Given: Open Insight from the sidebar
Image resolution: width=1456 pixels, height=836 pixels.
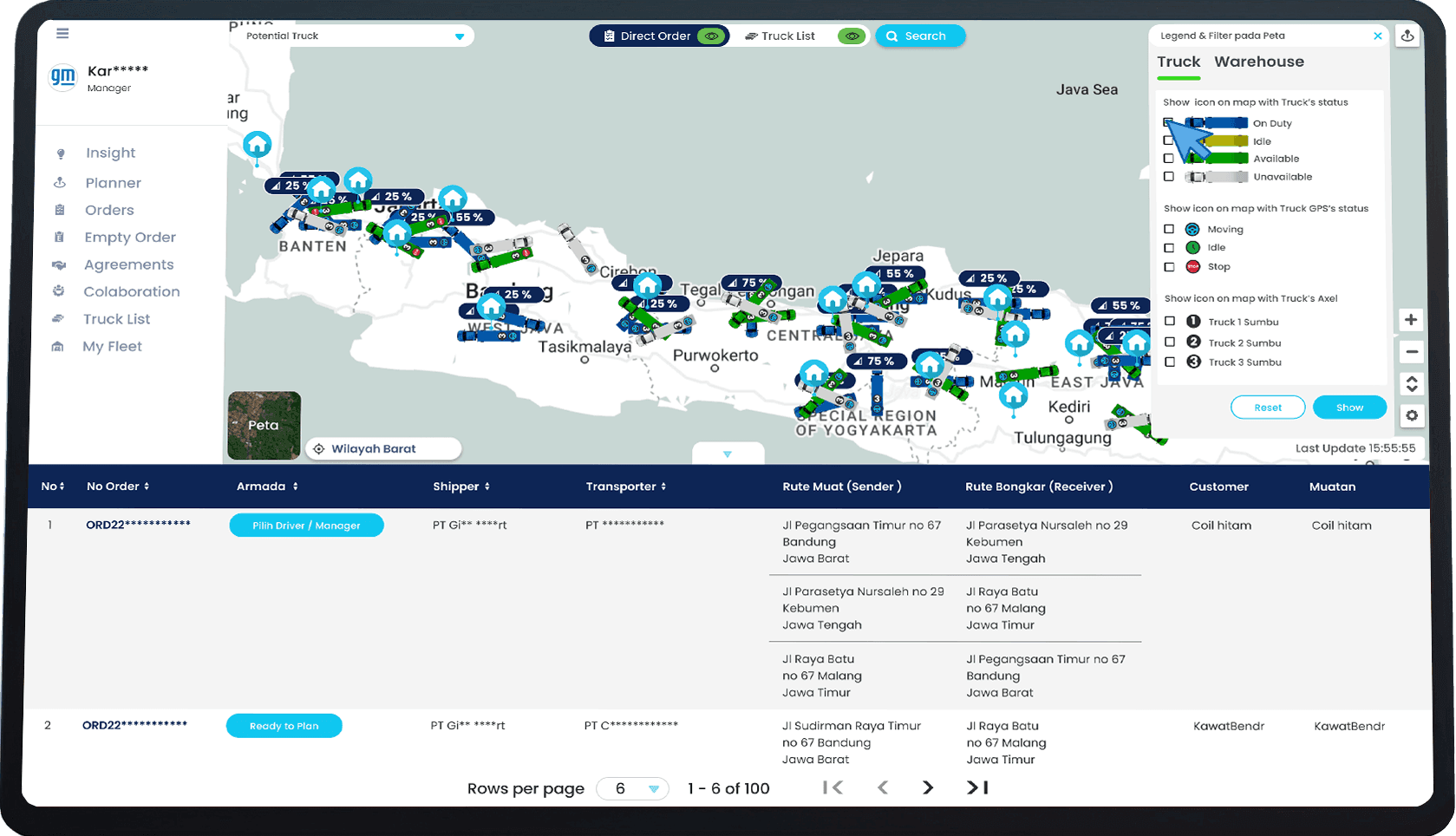Looking at the screenshot, I should pos(110,153).
